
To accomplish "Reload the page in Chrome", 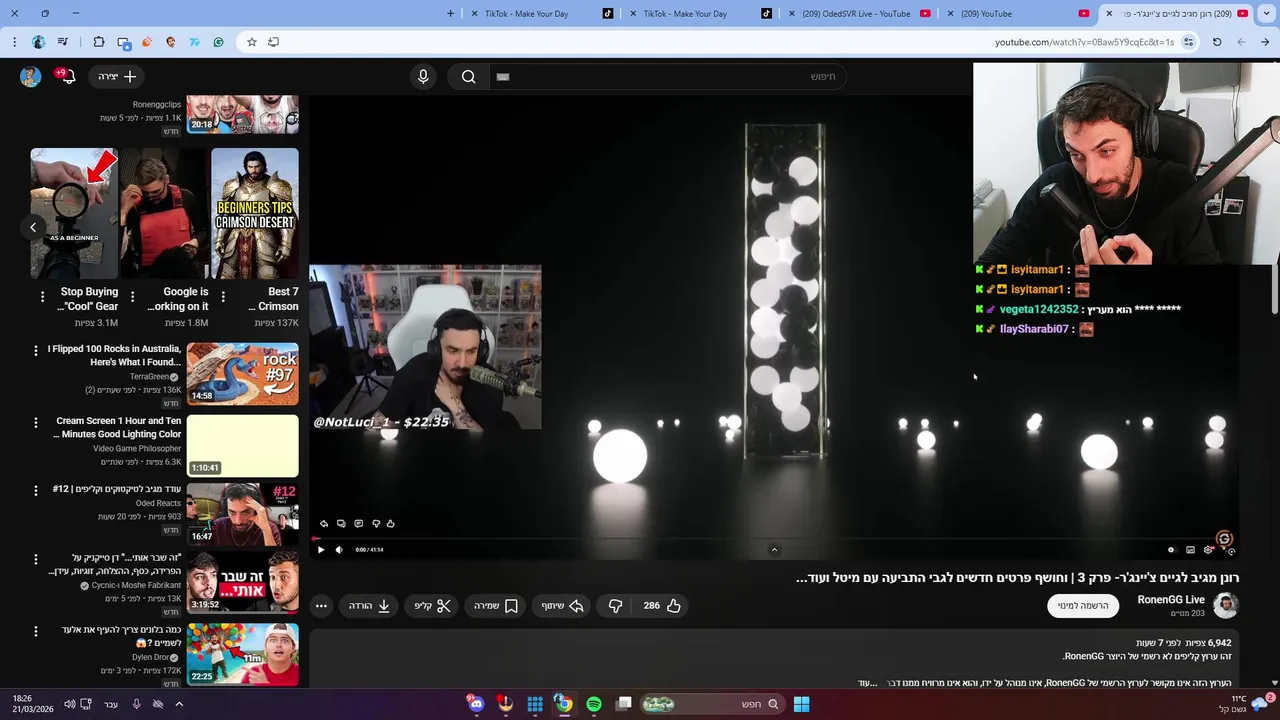I will click(x=1217, y=42).
